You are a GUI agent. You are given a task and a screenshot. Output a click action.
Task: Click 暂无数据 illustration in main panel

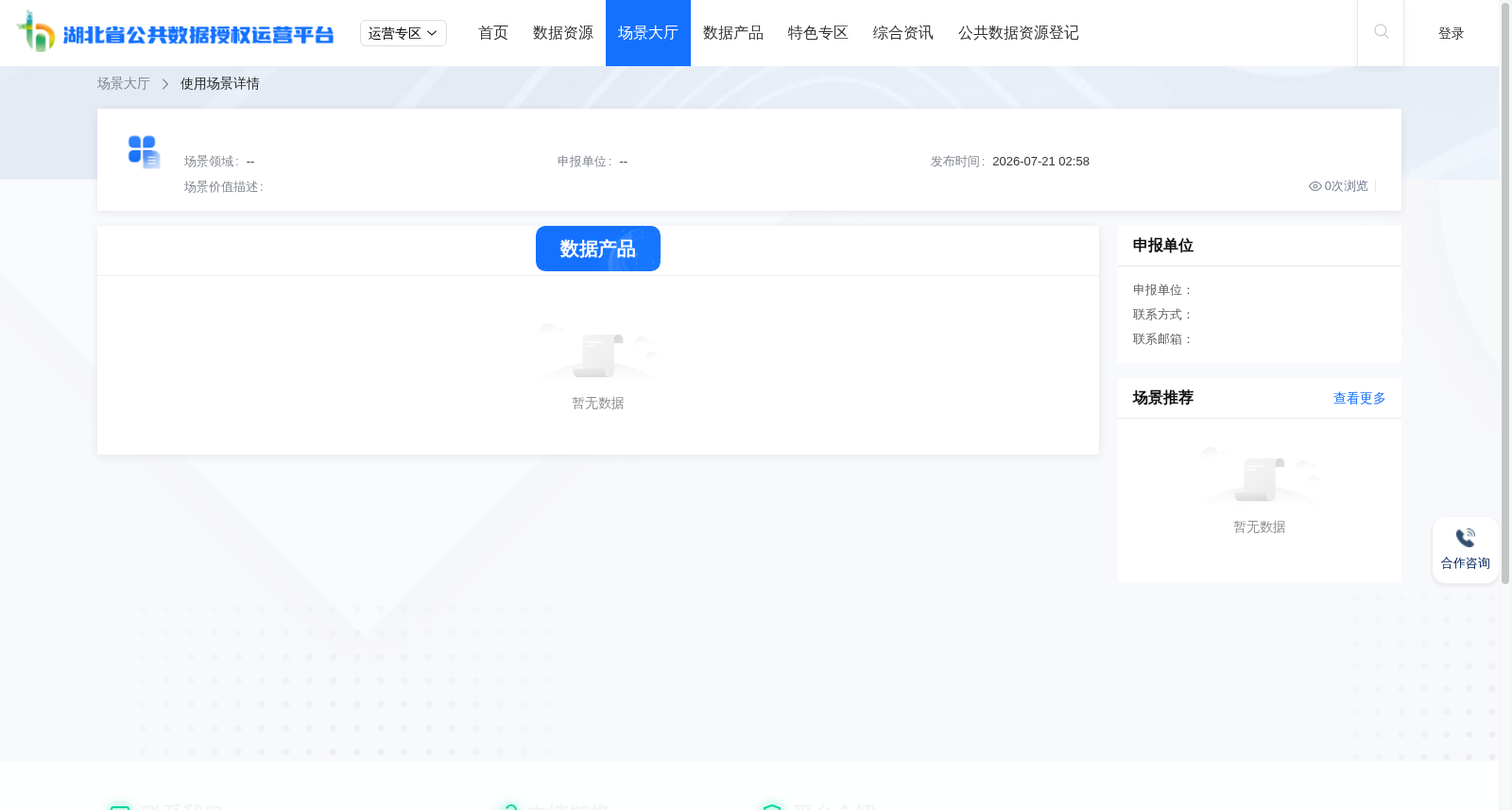click(x=598, y=352)
